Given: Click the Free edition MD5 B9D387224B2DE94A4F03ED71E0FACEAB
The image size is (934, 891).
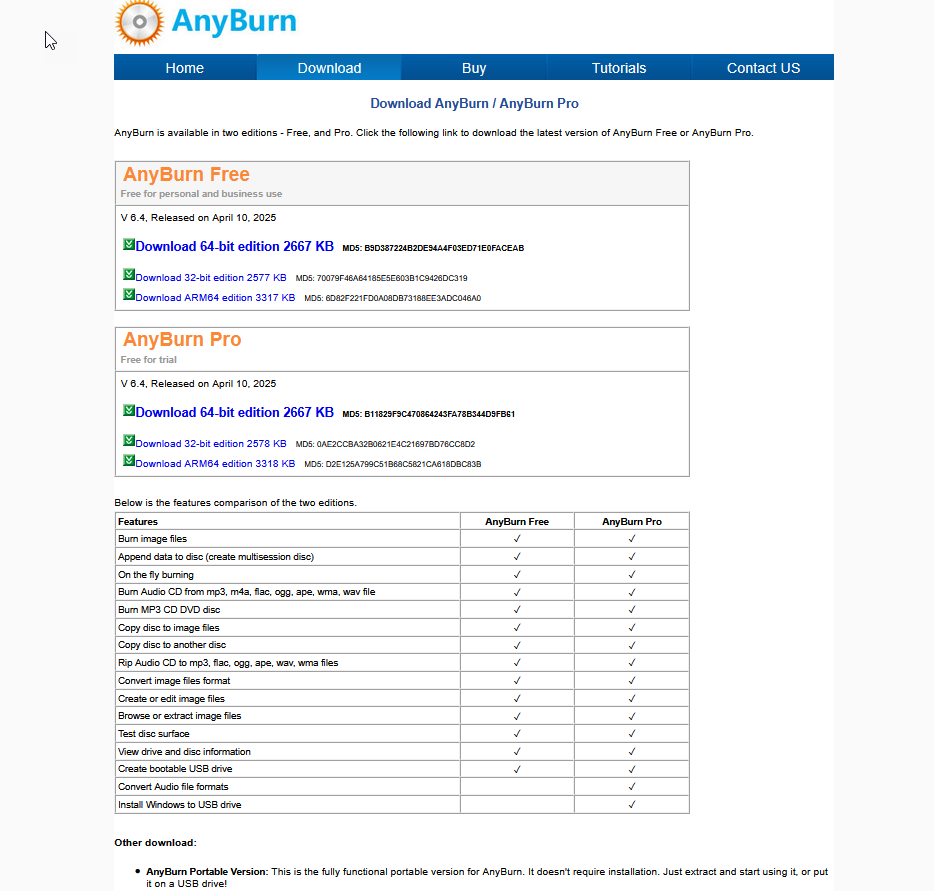Looking at the screenshot, I should tap(433, 248).
